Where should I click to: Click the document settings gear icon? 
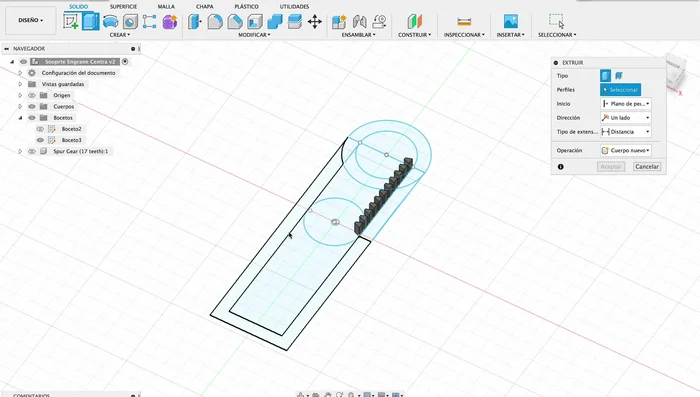pos(32,73)
